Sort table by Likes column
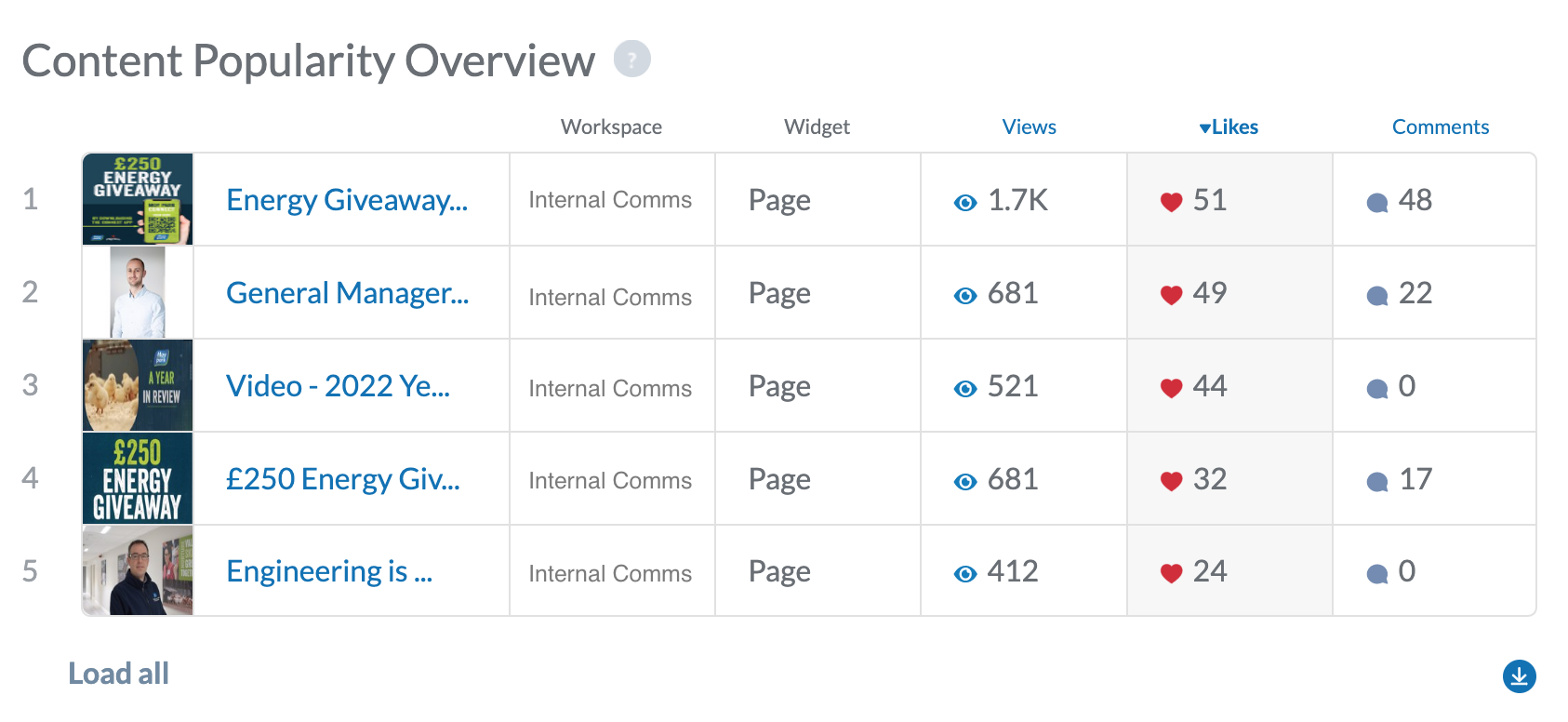 [x=1229, y=127]
